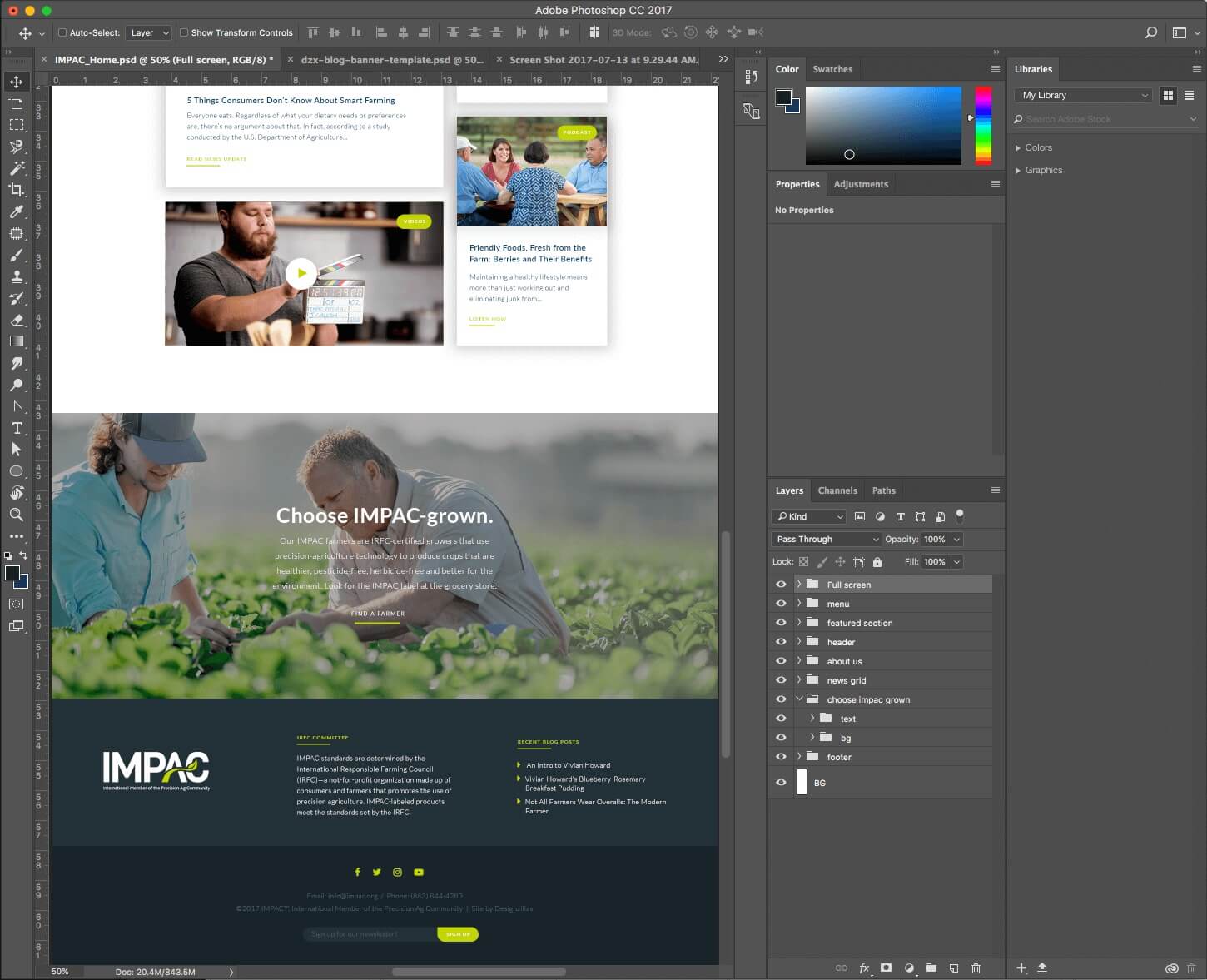Click the green SIGN UP button in the canvas footer
The height and width of the screenshot is (980, 1207).
pos(458,934)
